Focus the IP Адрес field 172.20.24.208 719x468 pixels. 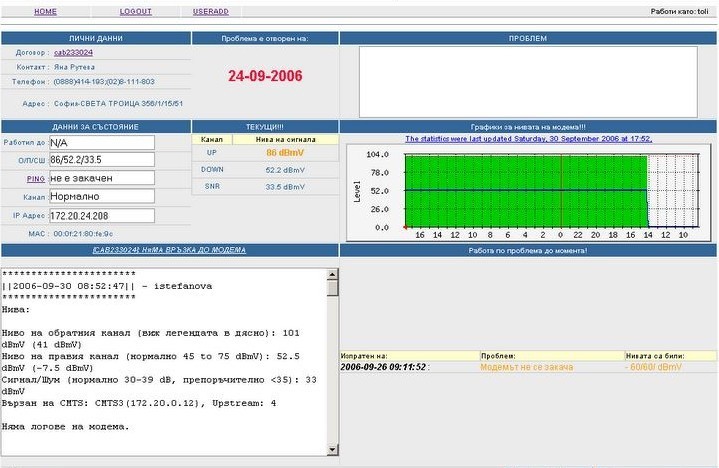click(102, 215)
